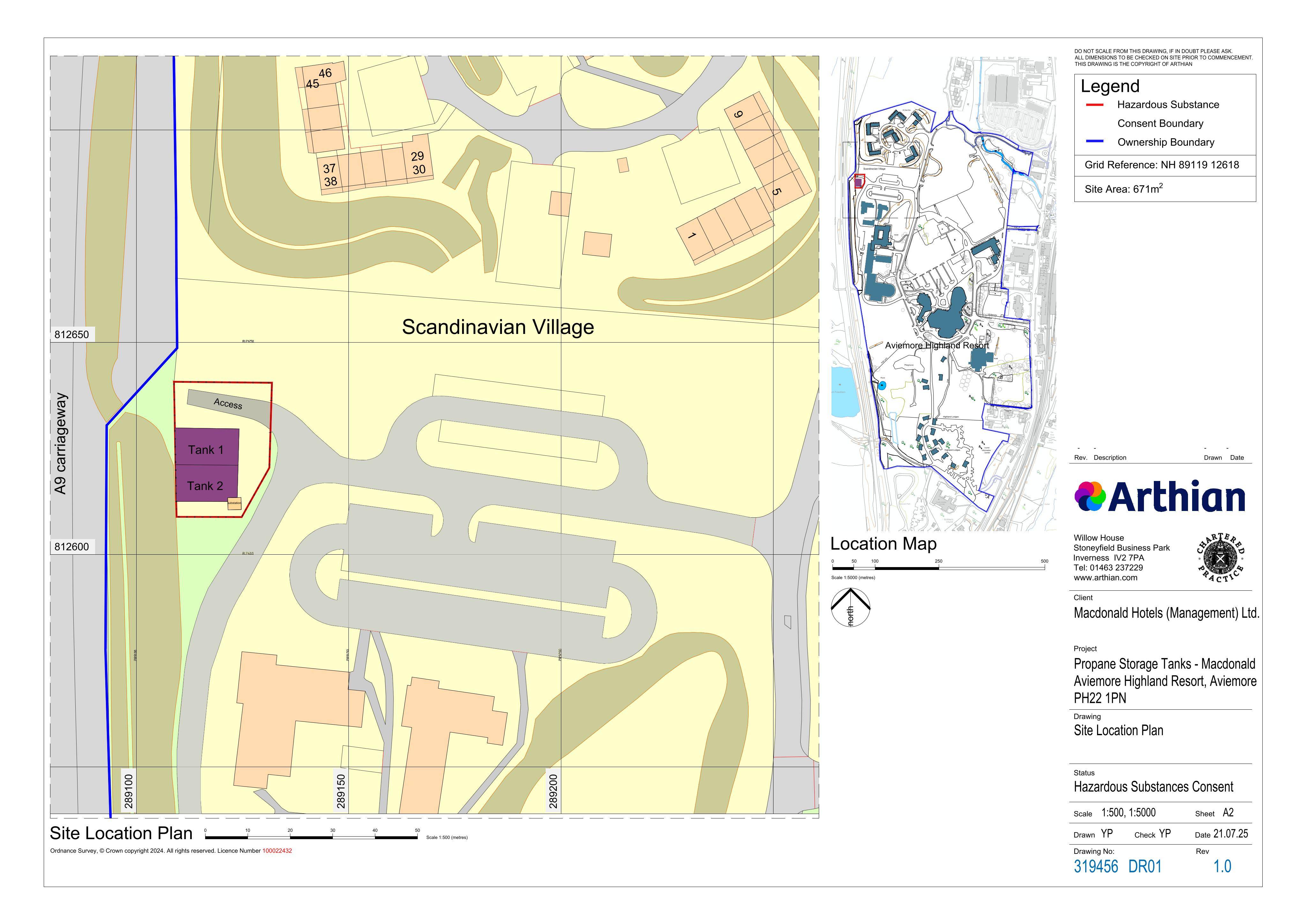Click the red site marker on Location Map
The height and width of the screenshot is (924, 1307).
click(x=860, y=181)
